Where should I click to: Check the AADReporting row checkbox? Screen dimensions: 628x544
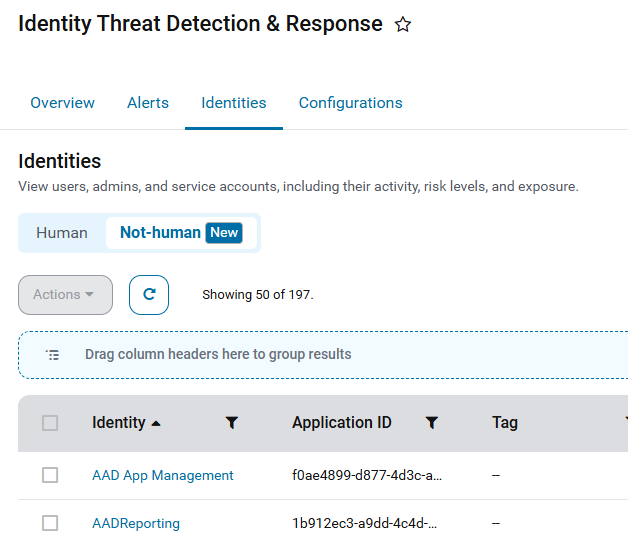coord(50,523)
